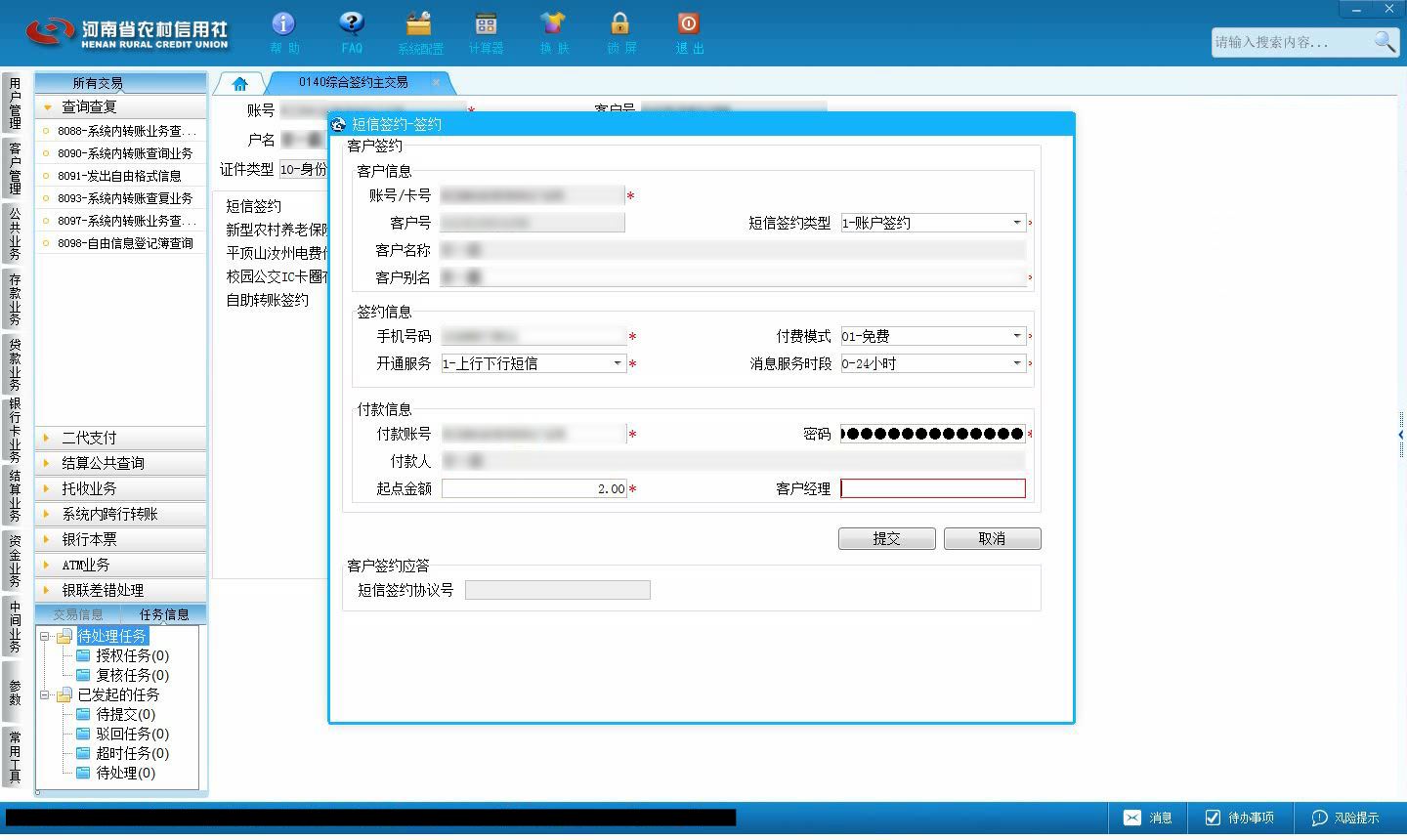Show 风险提示 risk alerts

(x=1345, y=818)
